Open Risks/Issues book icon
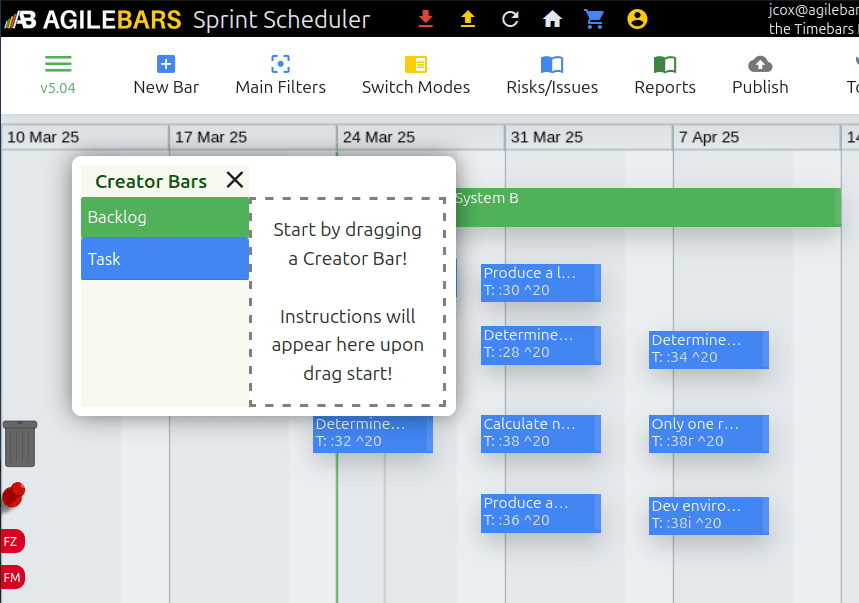The width and height of the screenshot is (859, 603). point(552,65)
